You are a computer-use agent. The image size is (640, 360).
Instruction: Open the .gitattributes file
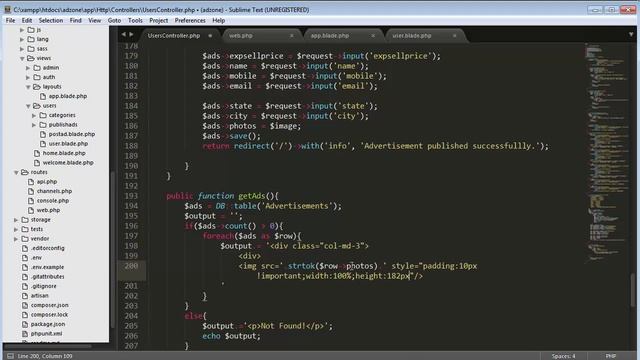47,277
